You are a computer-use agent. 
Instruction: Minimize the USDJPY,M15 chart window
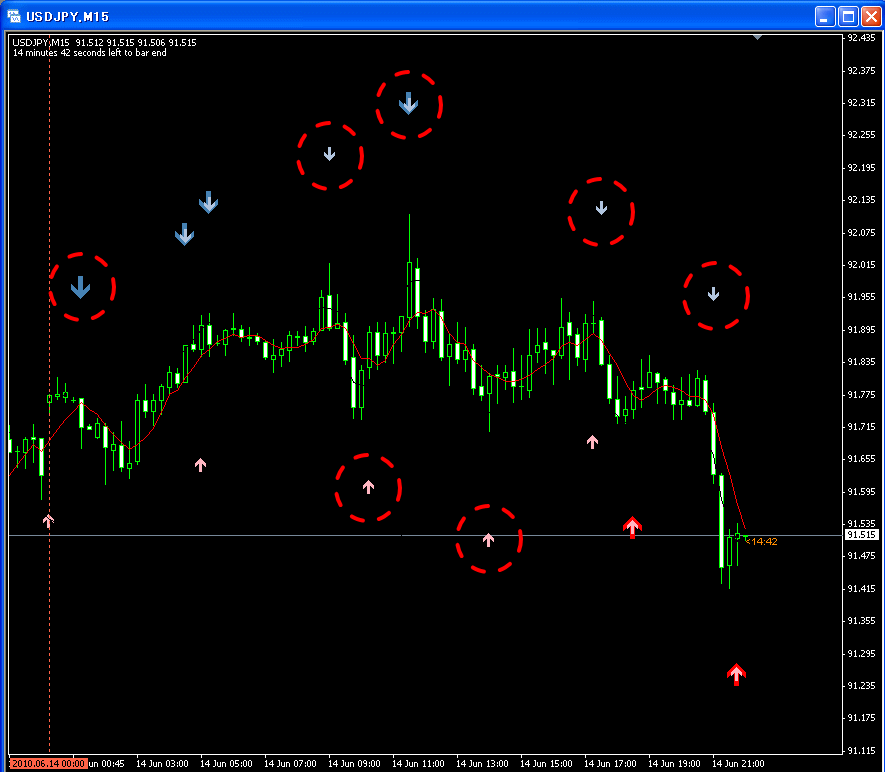point(825,17)
